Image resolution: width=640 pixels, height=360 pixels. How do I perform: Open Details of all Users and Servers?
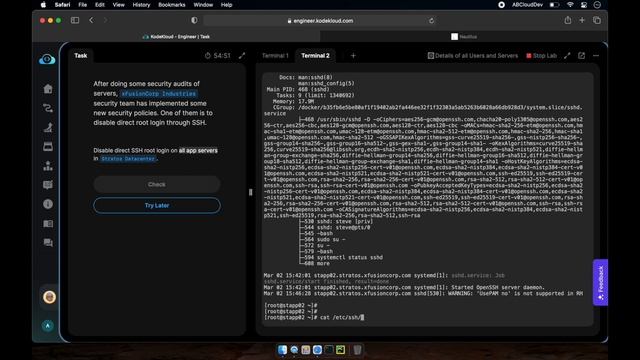(473, 56)
